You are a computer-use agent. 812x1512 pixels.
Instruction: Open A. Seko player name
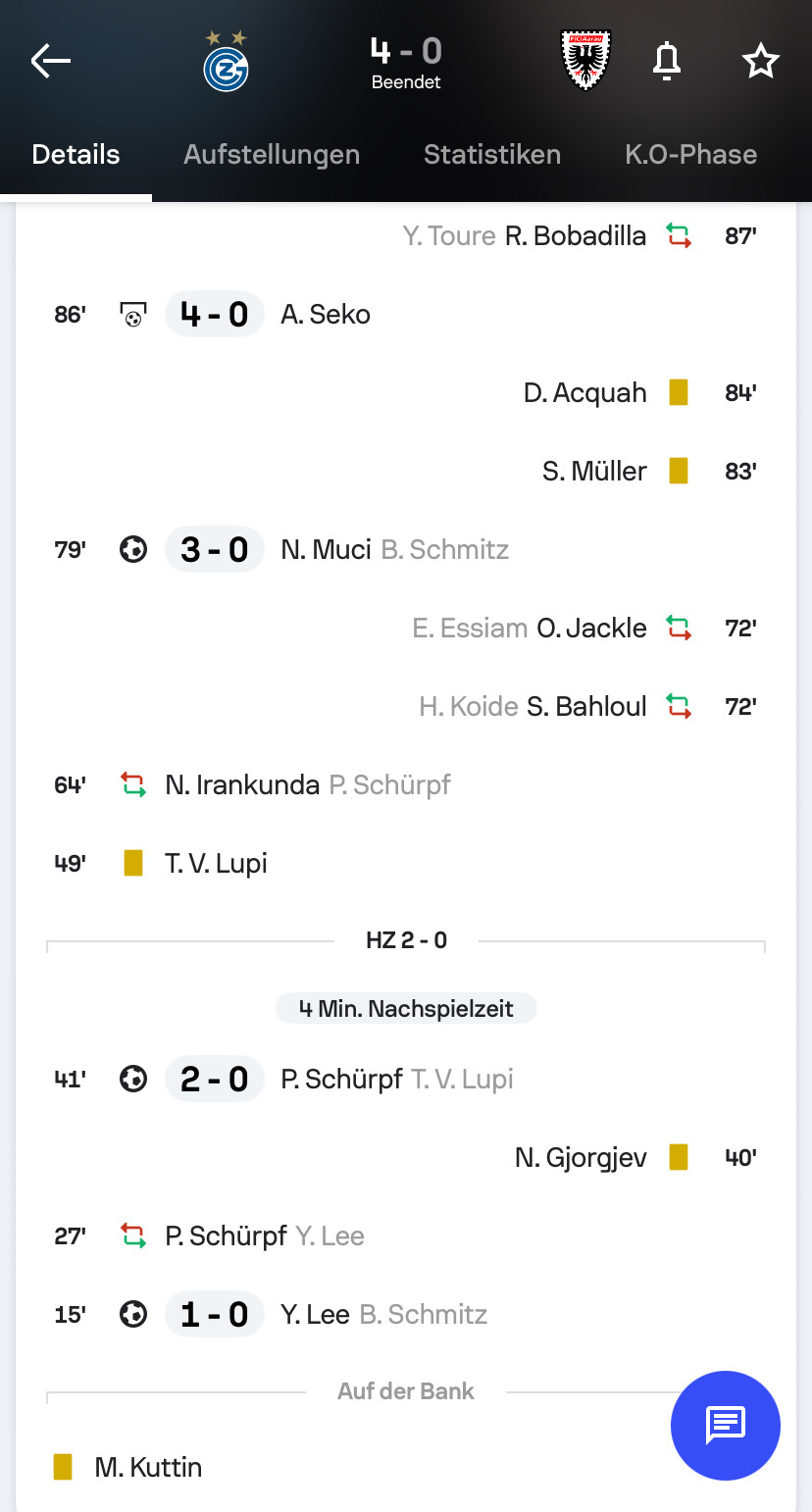click(x=326, y=315)
